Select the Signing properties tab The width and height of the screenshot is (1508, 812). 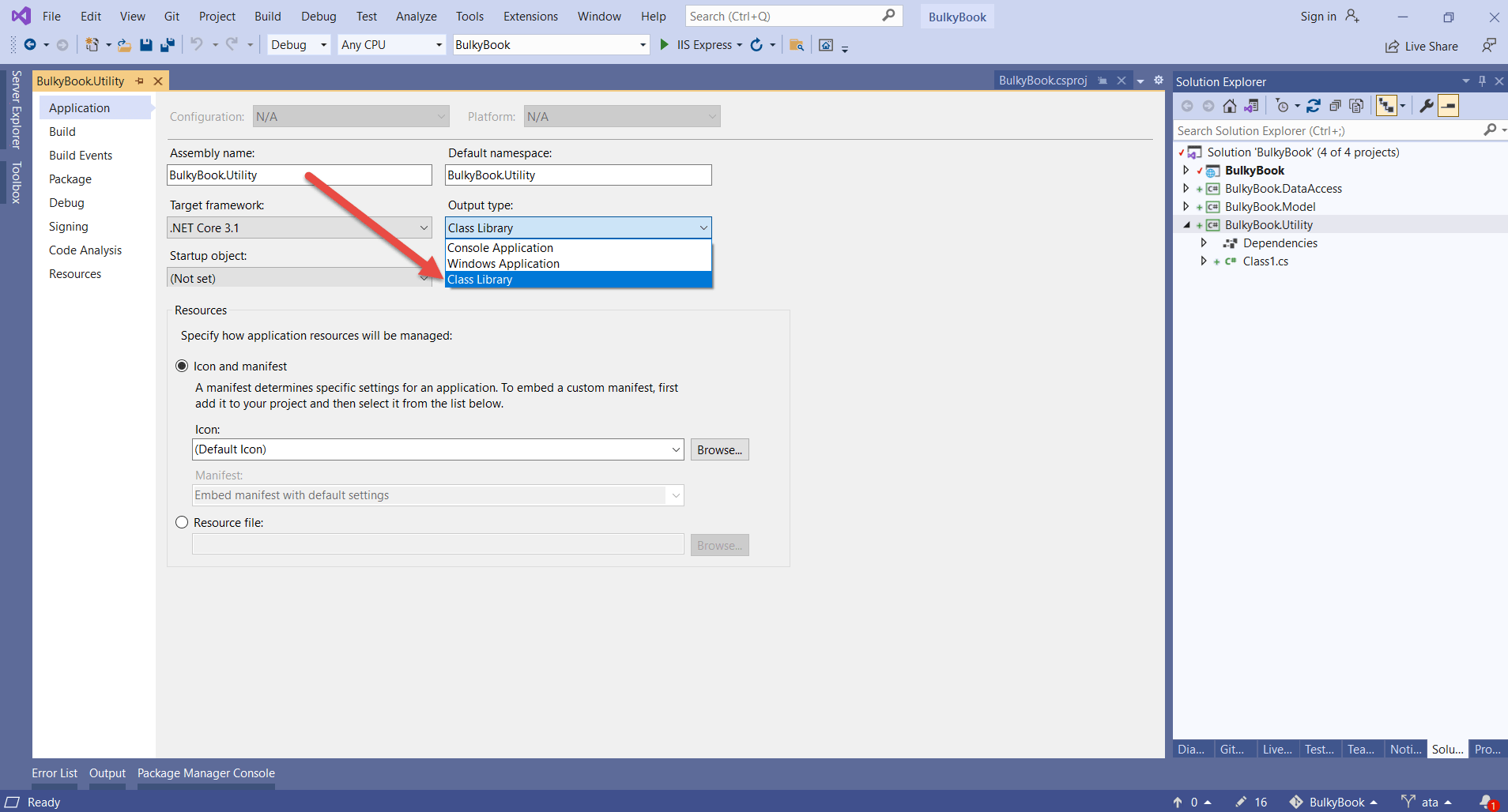point(69,226)
